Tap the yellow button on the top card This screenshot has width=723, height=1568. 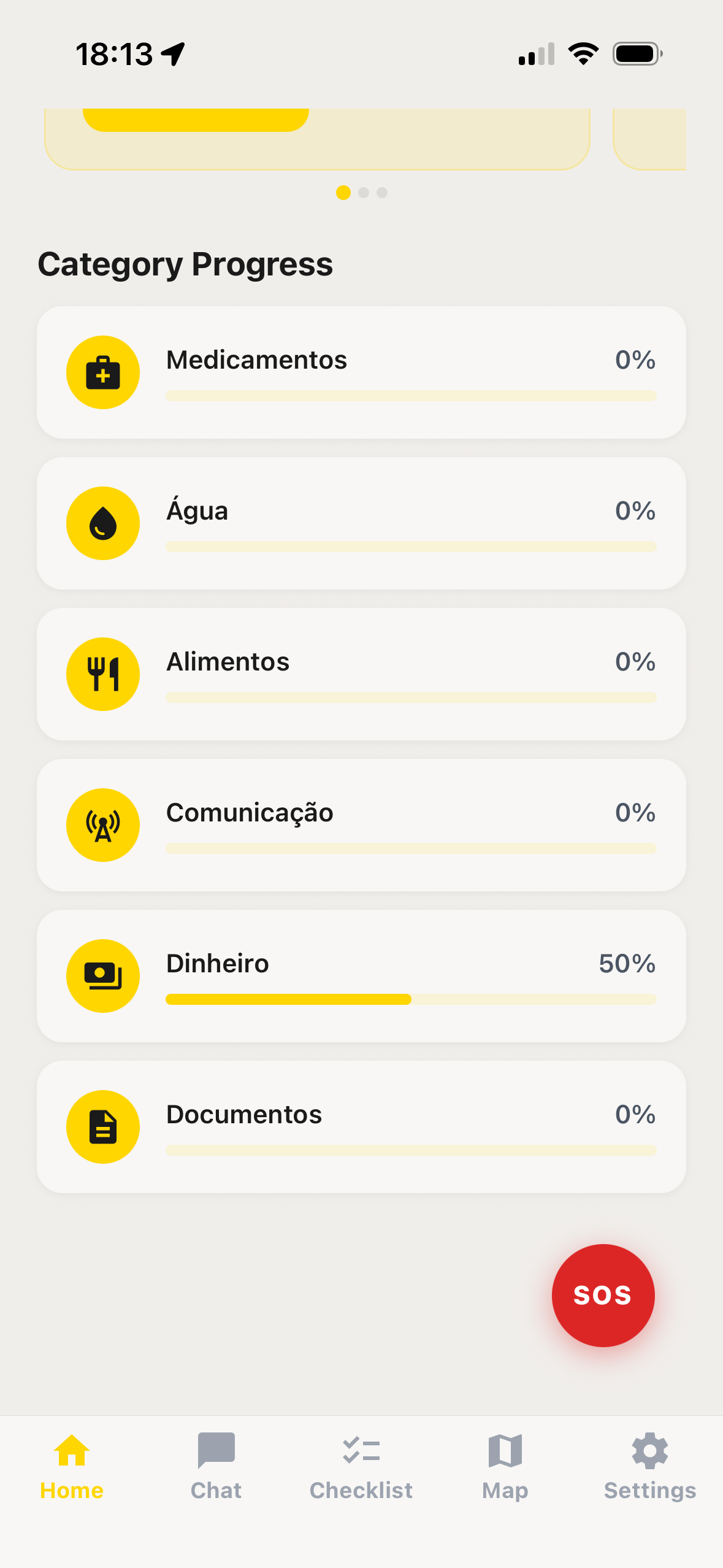[196, 119]
